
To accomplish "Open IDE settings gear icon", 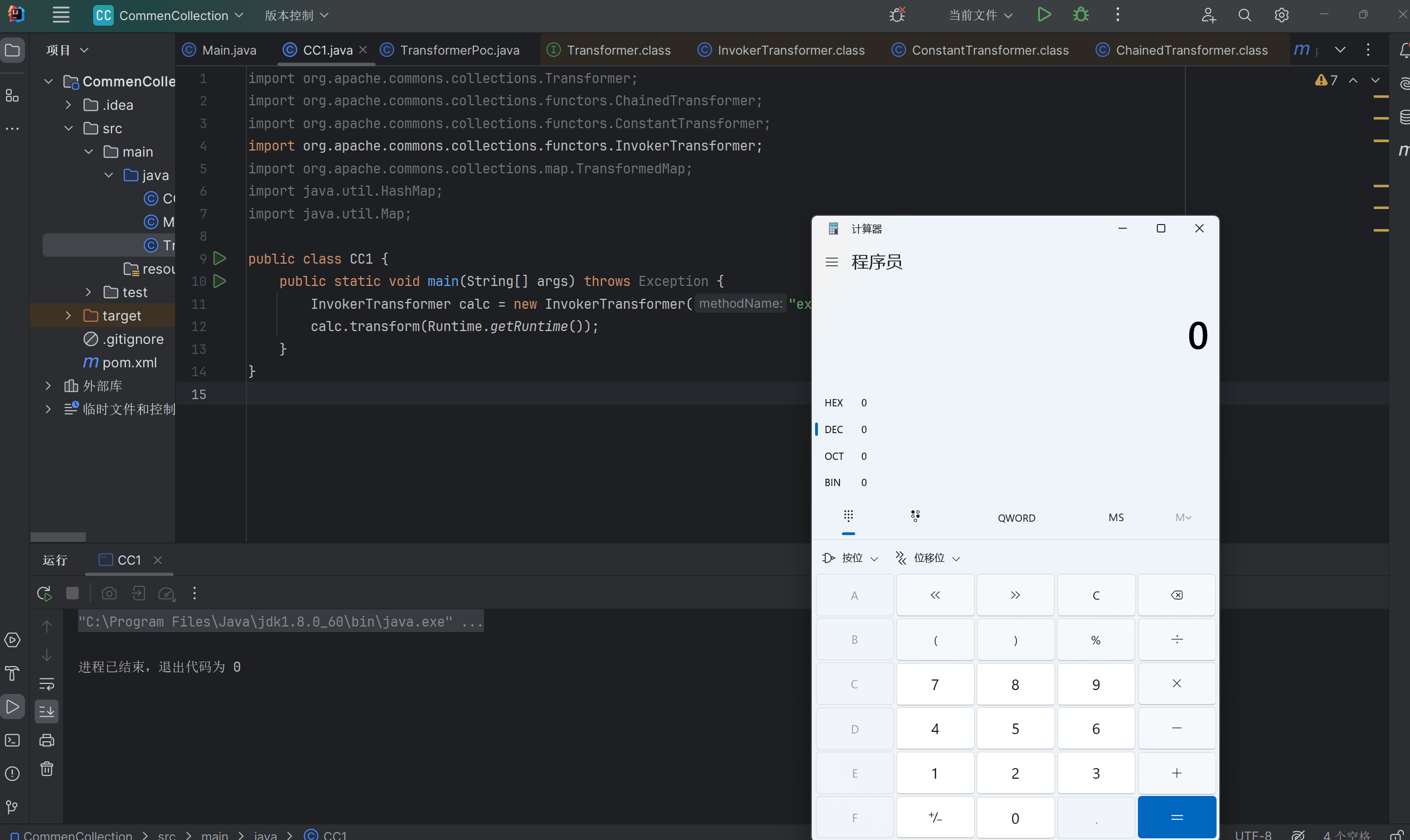I will point(1282,15).
